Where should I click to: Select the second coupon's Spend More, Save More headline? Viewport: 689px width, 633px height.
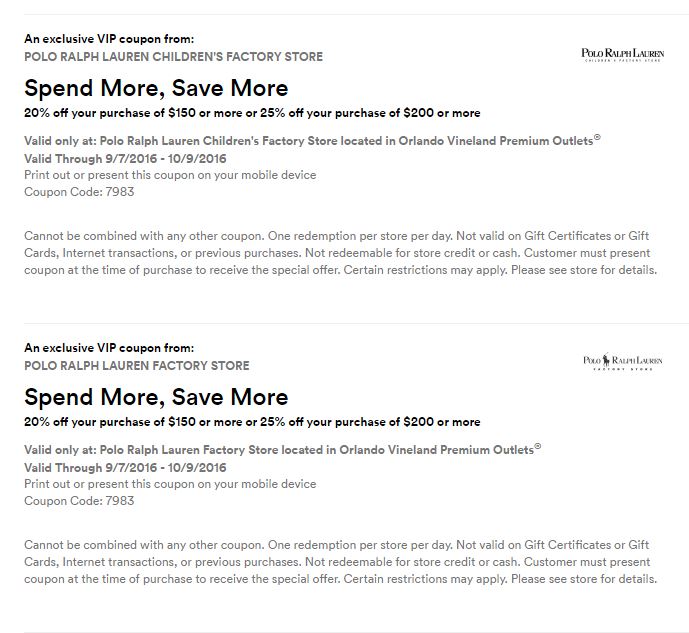(x=156, y=396)
